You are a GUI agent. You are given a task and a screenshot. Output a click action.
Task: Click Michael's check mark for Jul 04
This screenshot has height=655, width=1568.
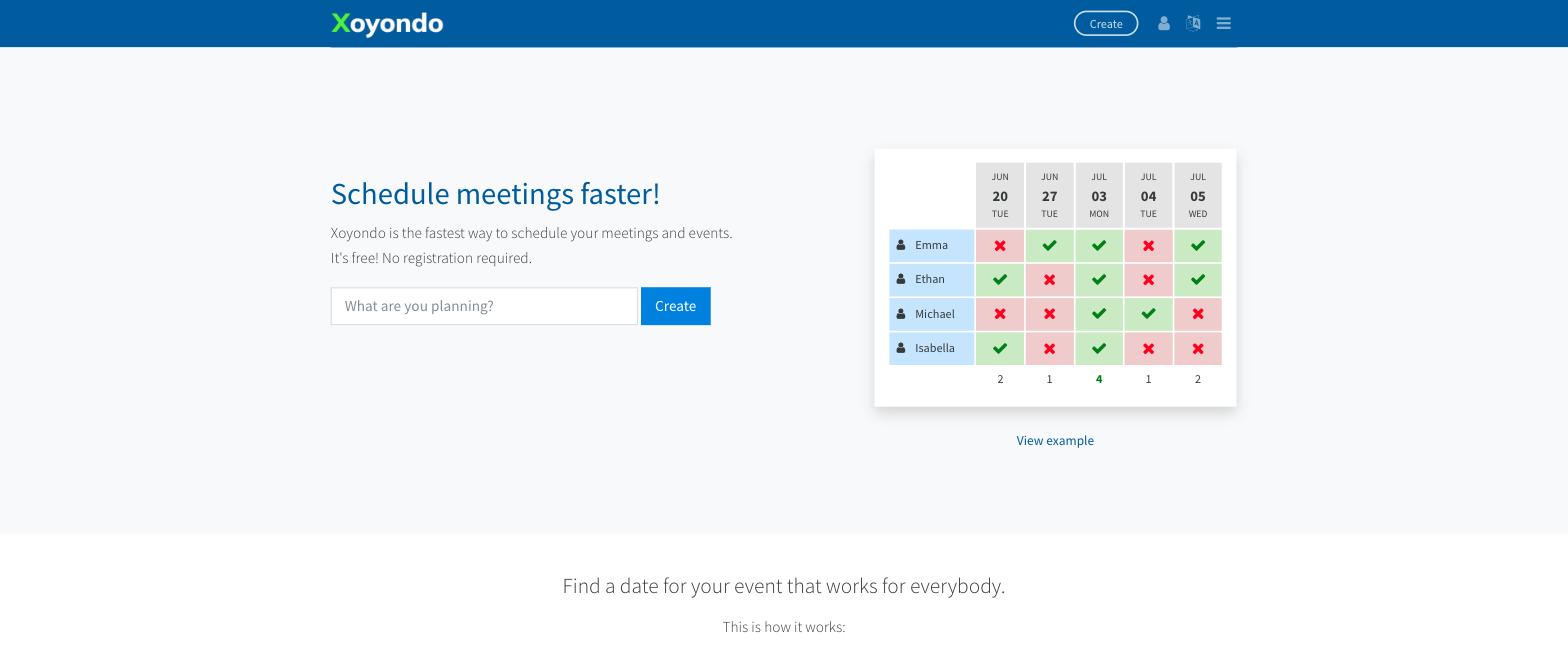pos(1148,314)
